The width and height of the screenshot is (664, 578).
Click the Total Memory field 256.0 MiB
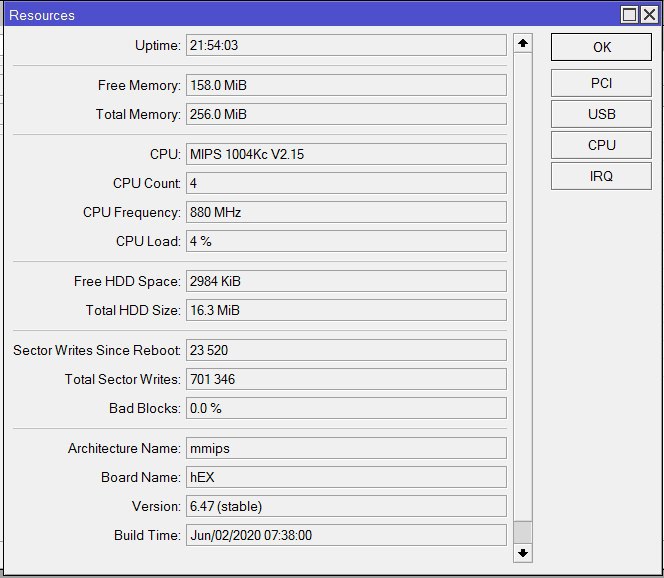(x=346, y=114)
